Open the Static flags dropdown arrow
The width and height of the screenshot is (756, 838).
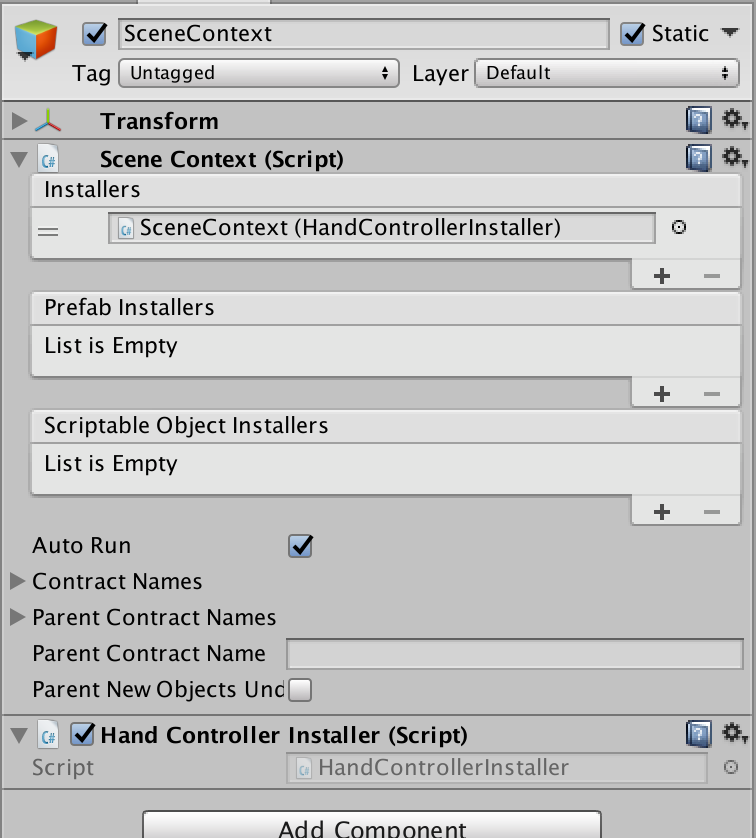(x=730, y=33)
